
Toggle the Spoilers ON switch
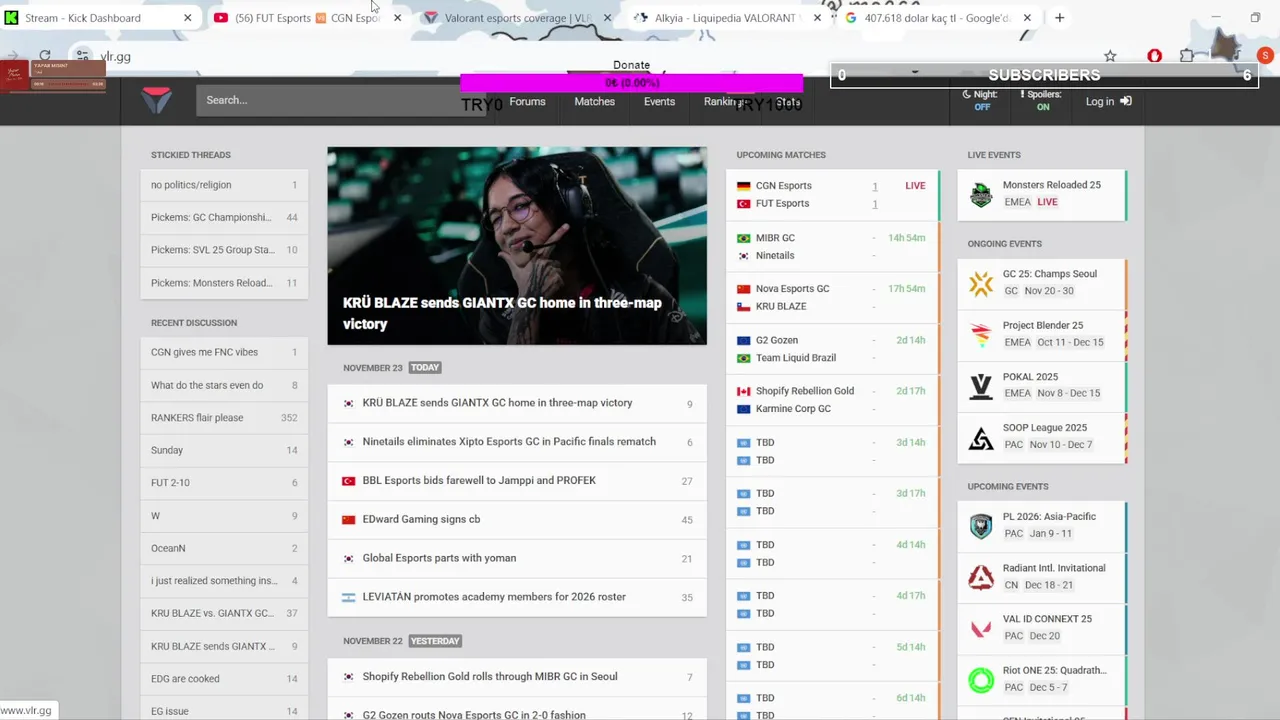[1043, 100]
